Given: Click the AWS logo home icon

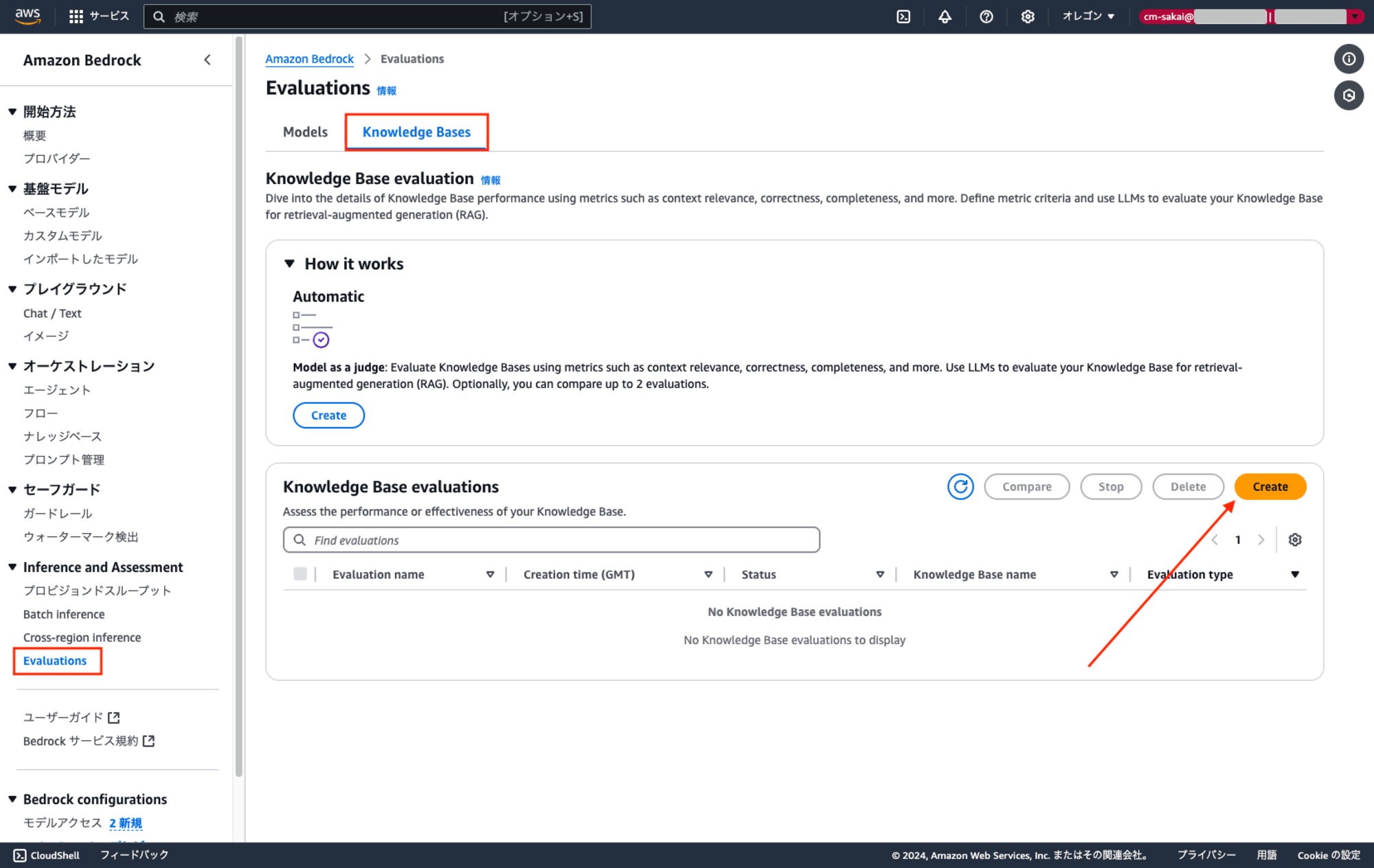Looking at the screenshot, I should [27, 16].
